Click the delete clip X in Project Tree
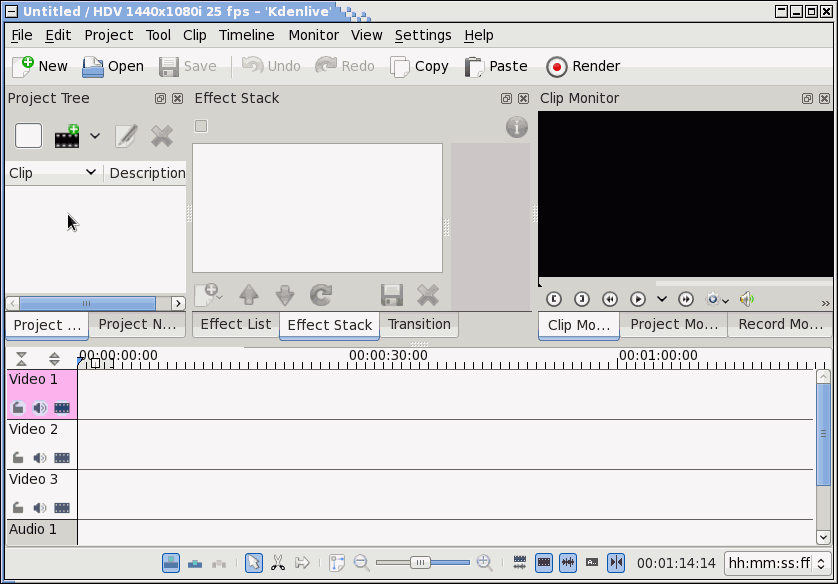This screenshot has width=838, height=584. [162, 136]
